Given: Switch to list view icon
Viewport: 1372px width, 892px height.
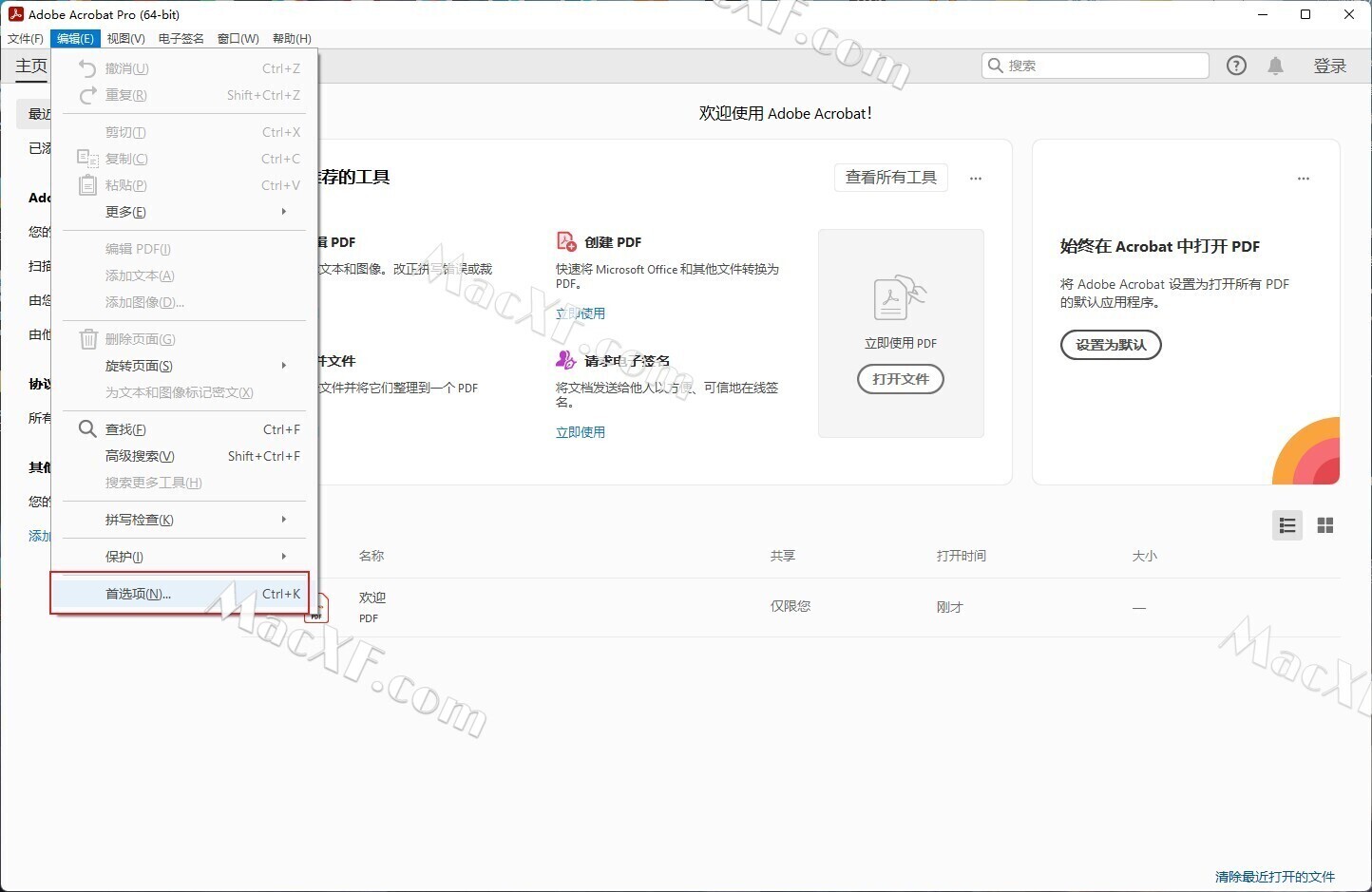Looking at the screenshot, I should pyautogui.click(x=1287, y=525).
